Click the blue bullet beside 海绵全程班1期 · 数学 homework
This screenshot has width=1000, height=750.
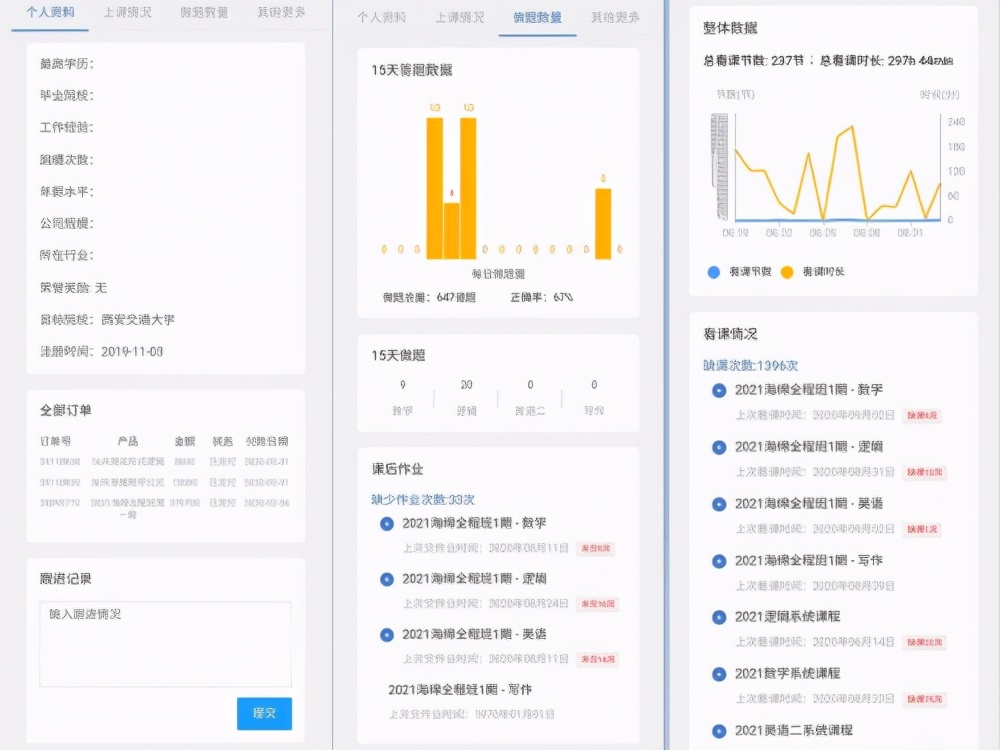click(x=387, y=524)
